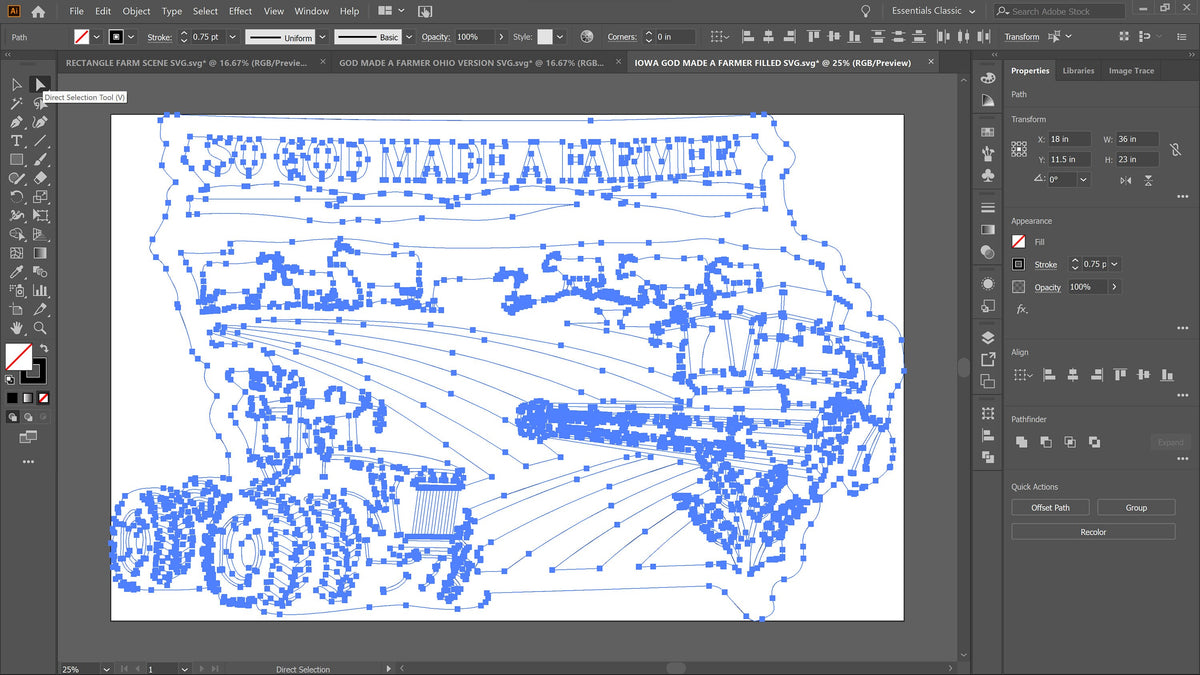Click the Home icon in top bar
The height and width of the screenshot is (675, 1200).
tap(38, 12)
